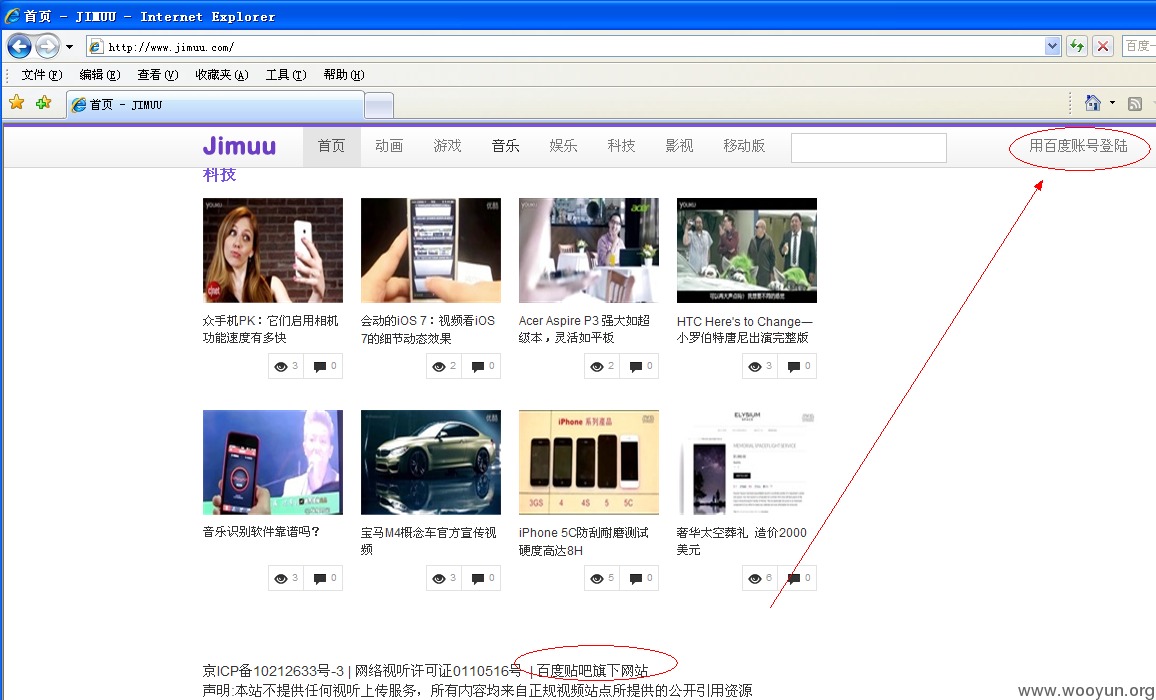Select the 首页 - JIMUU browser tab
The width and height of the screenshot is (1156, 700).
215,105
